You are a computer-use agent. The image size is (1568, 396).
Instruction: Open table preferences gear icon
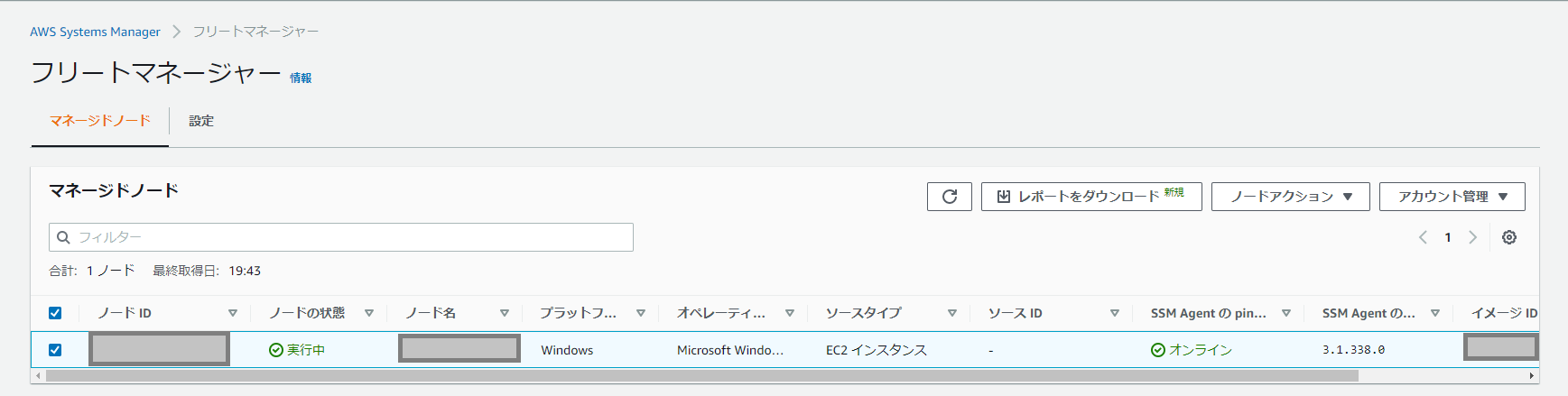(x=1509, y=237)
